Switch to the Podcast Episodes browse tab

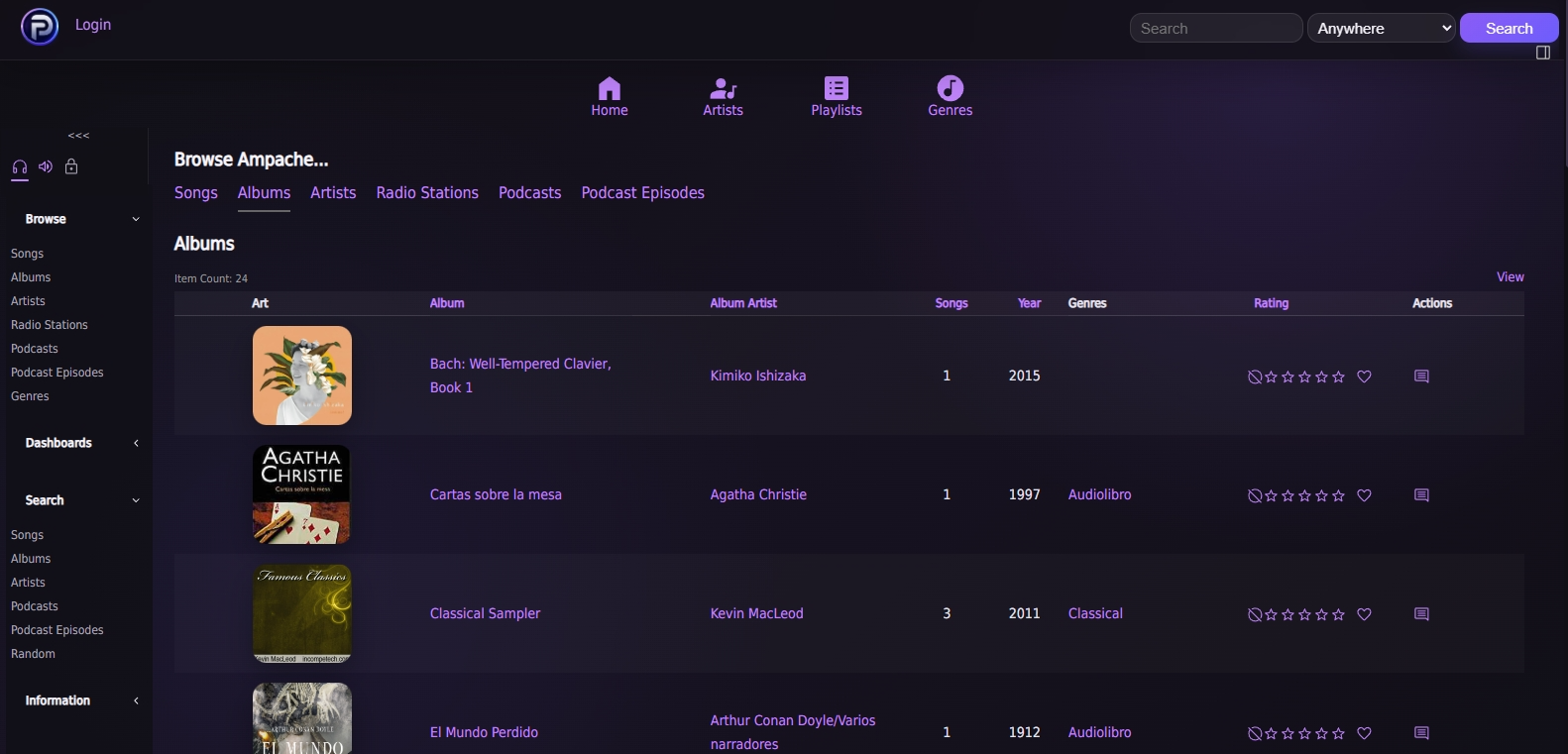pyautogui.click(x=642, y=192)
